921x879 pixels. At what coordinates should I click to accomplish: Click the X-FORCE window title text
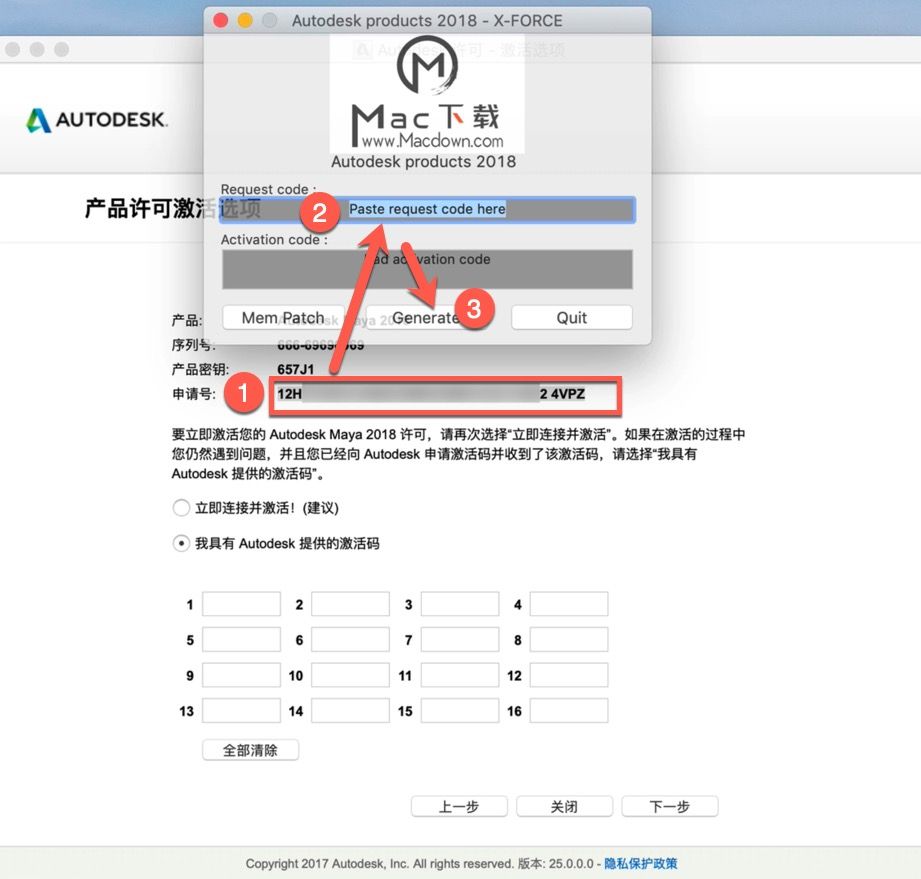[427, 21]
